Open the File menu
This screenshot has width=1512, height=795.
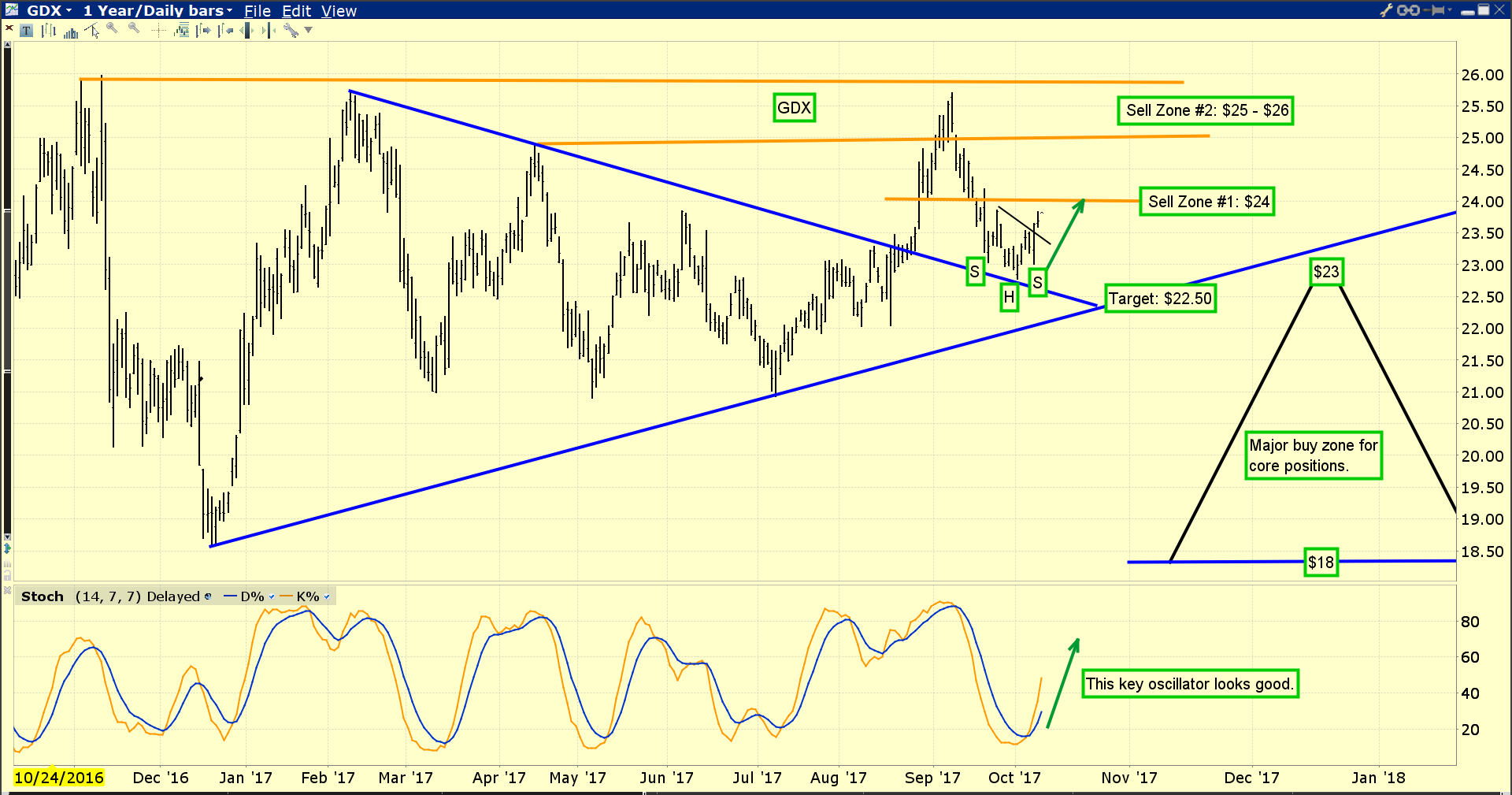tap(258, 11)
